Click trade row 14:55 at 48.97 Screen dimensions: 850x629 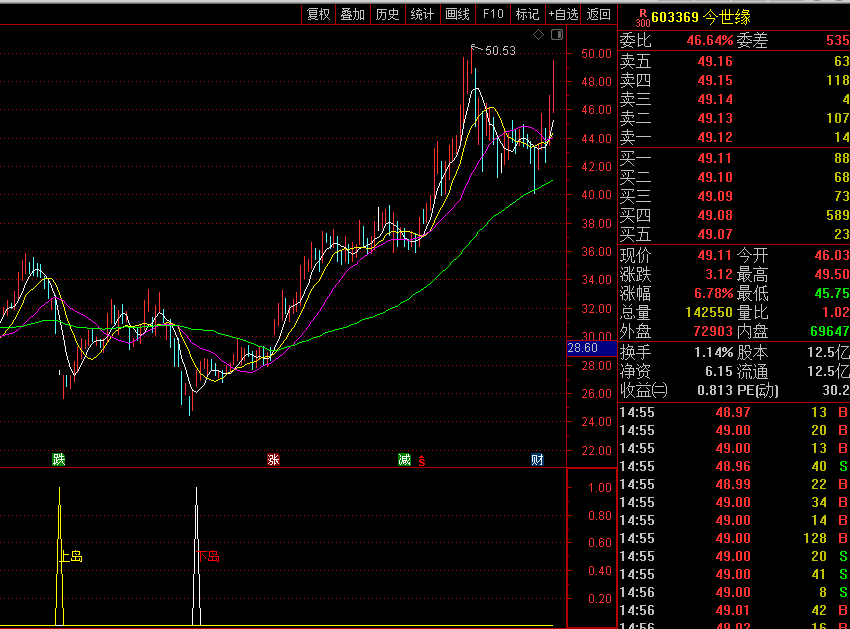(x=734, y=413)
